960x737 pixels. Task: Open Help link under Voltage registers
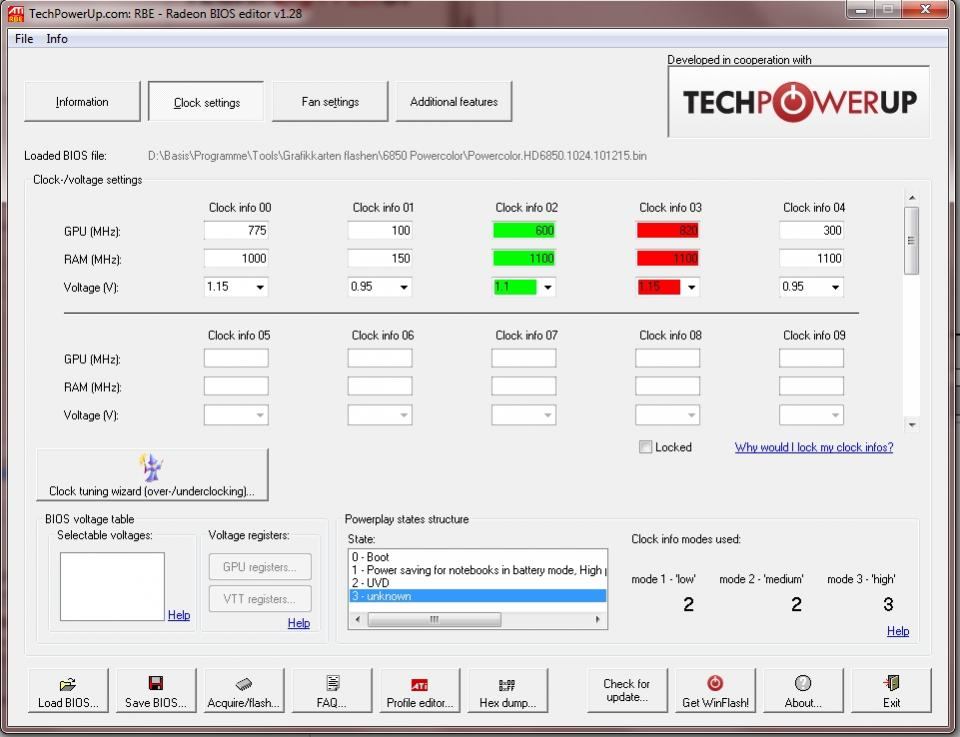click(299, 623)
